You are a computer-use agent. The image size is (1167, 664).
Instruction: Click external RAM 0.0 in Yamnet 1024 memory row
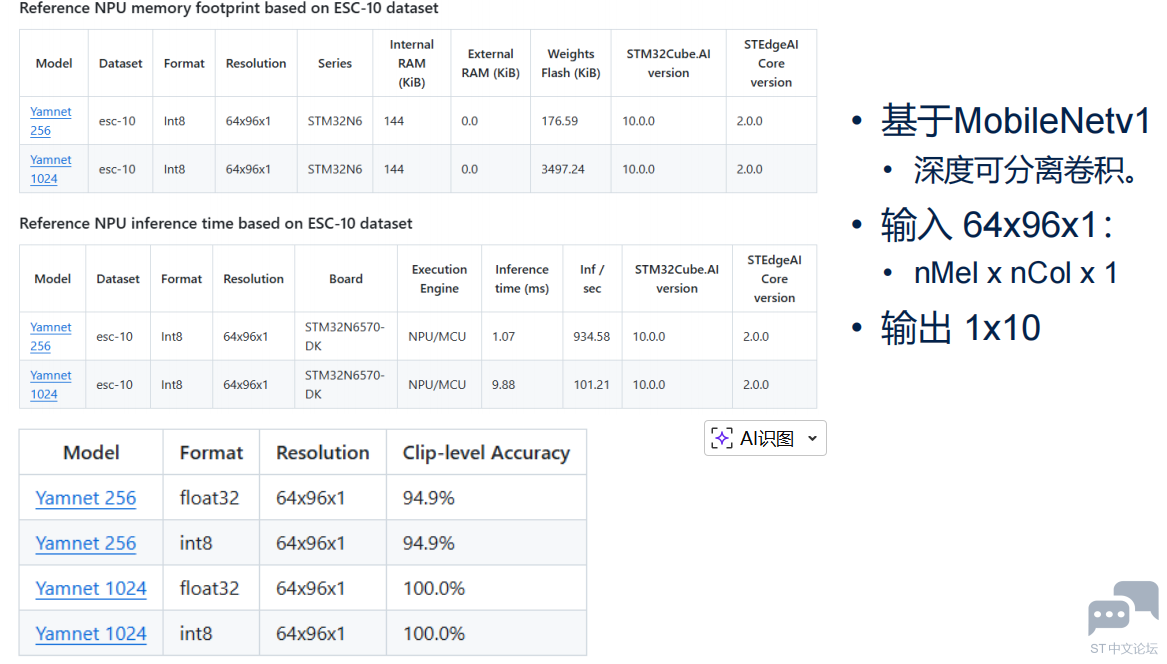pos(470,169)
